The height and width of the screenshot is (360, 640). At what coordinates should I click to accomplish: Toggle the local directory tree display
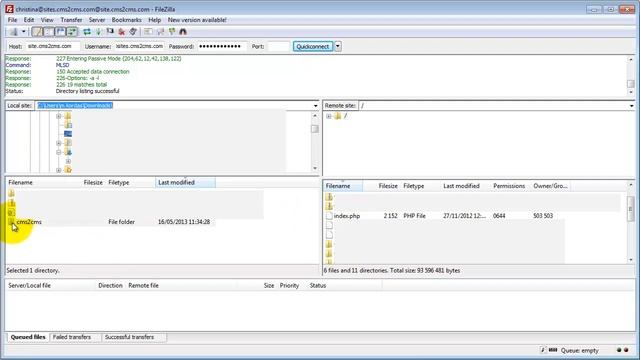pyautogui.click(x=49, y=31)
